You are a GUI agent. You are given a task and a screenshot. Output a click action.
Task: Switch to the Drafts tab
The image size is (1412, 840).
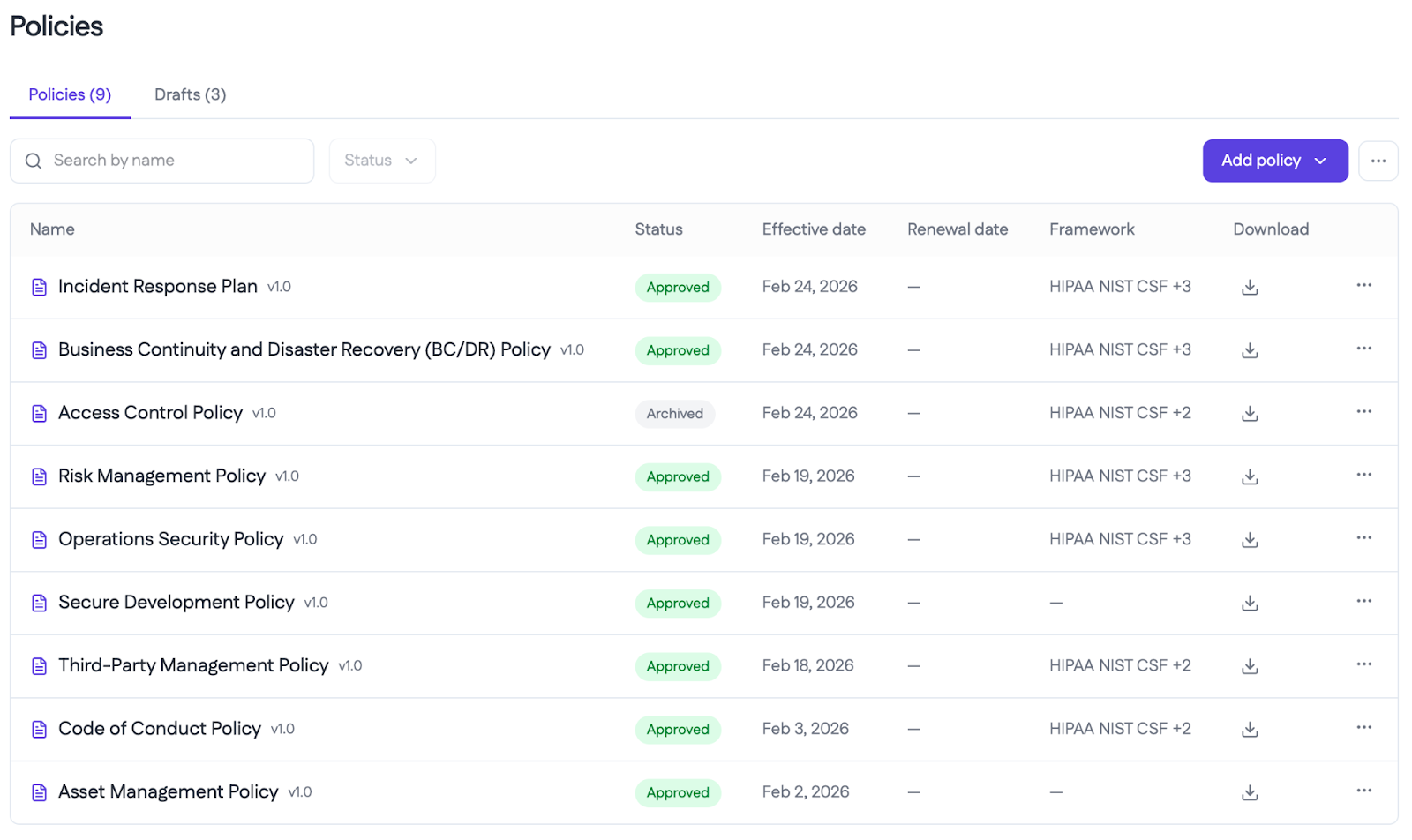pos(189,94)
